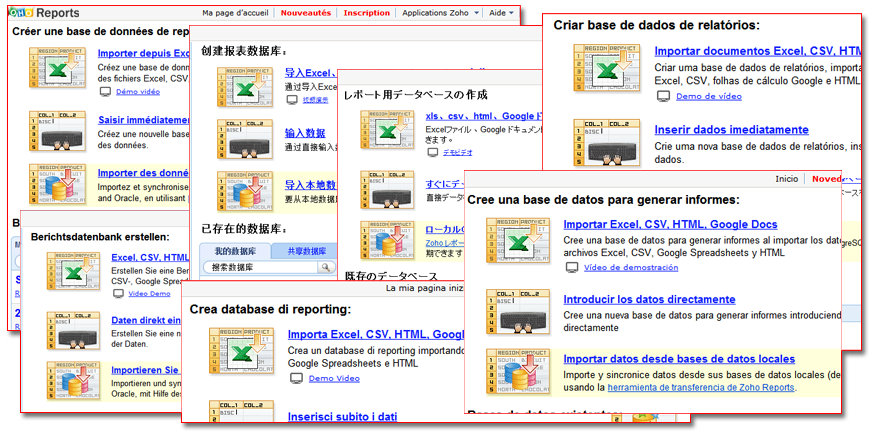875x435 pixels.
Task: Watch Vídeo de demostración link
Action: click(x=631, y=268)
